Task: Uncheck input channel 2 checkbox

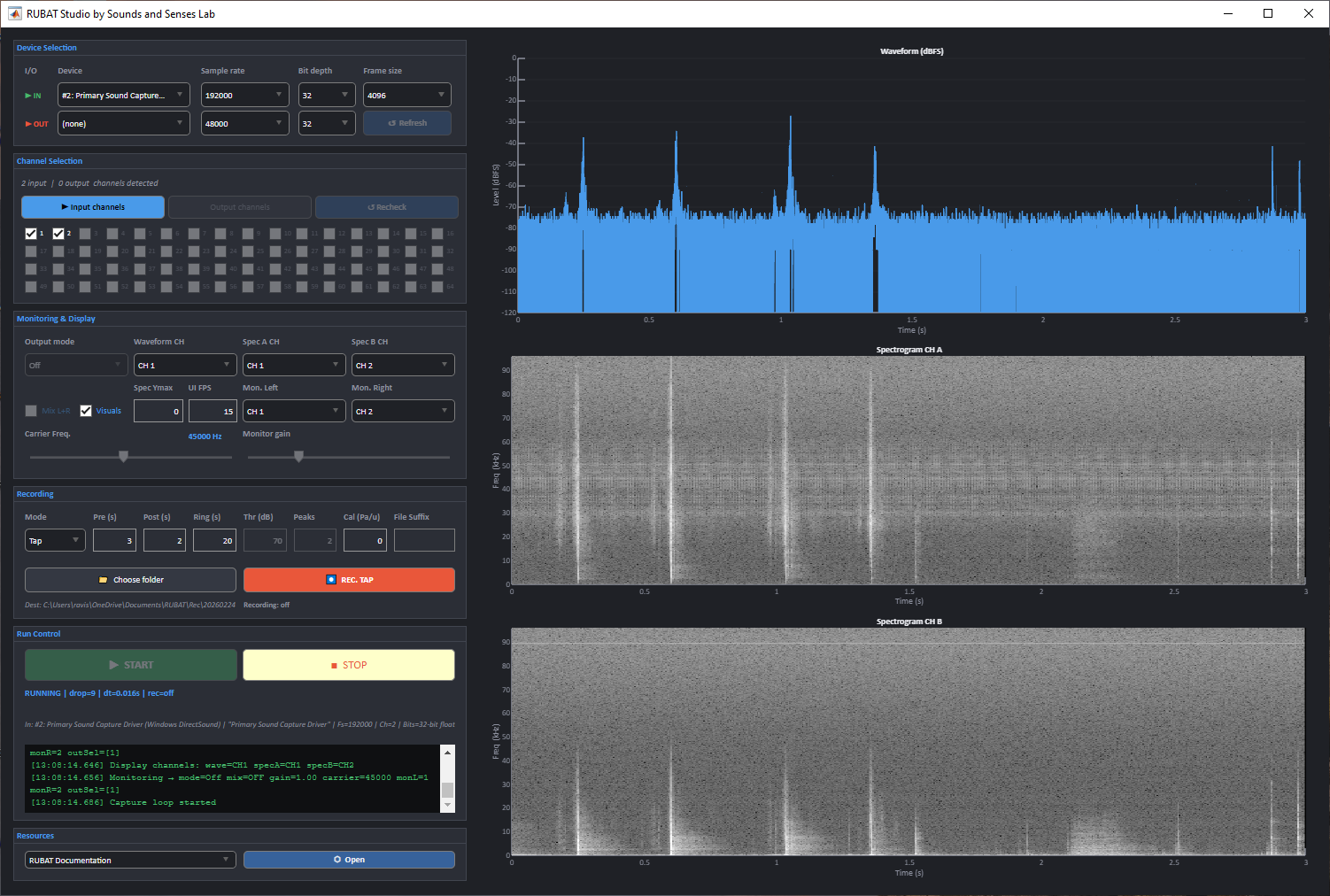Action: pos(58,234)
